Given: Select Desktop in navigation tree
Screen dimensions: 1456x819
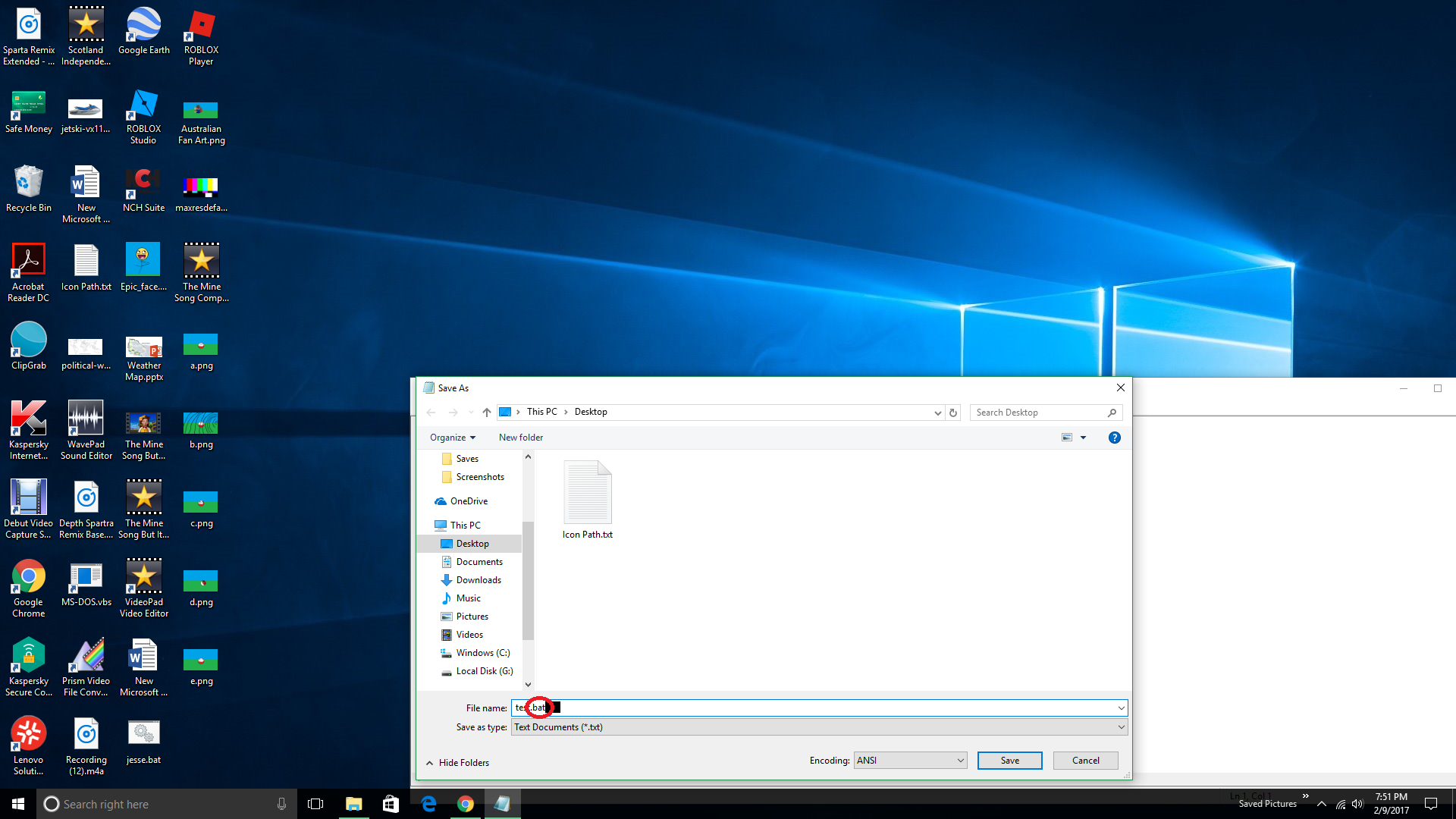Looking at the screenshot, I should coord(472,544).
